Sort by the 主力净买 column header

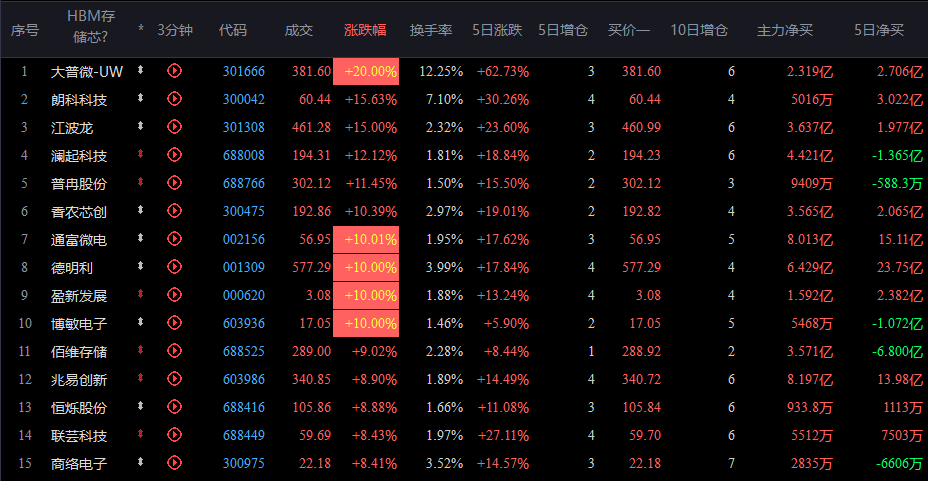pos(785,30)
